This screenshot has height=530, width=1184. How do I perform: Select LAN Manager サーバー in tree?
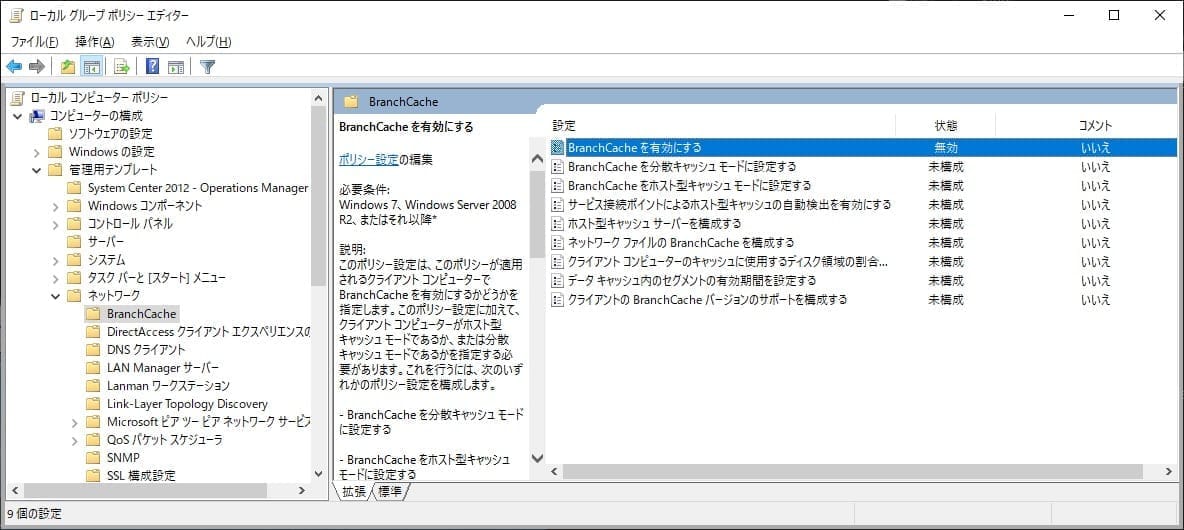pyautogui.click(x=163, y=368)
